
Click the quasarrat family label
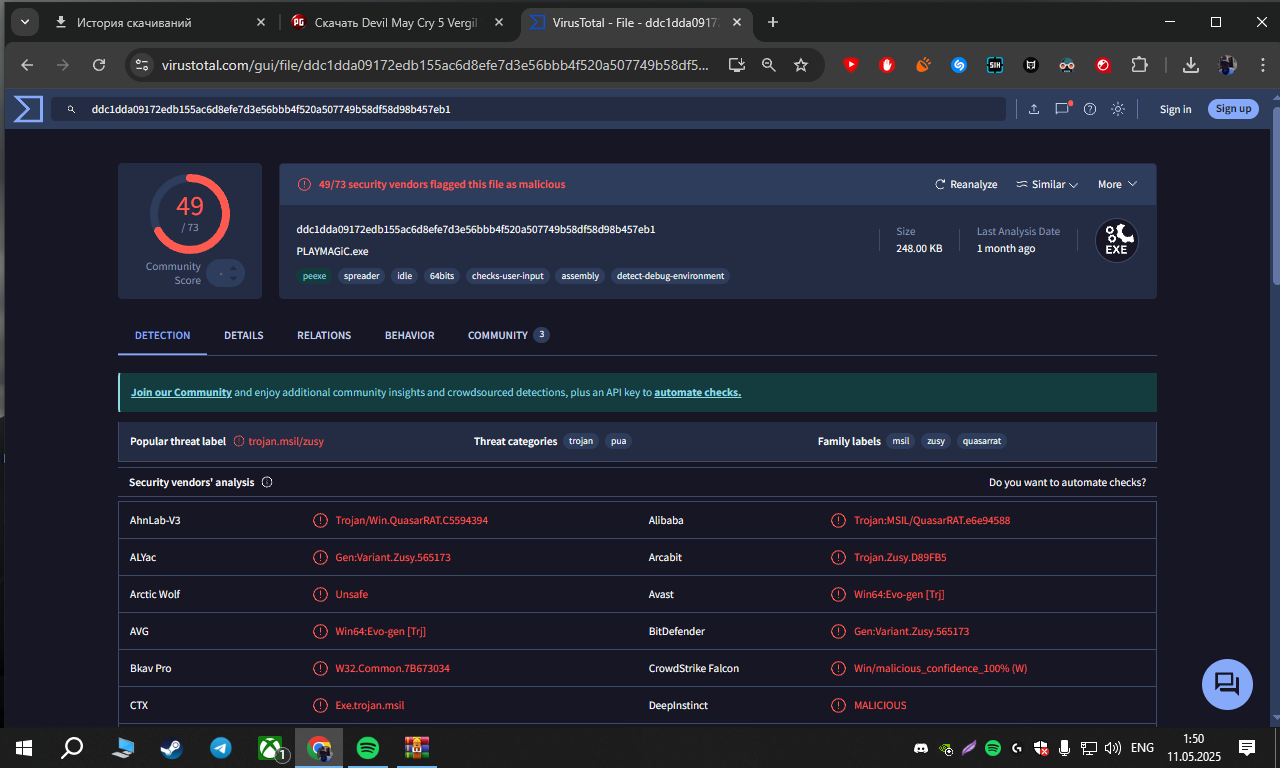click(981, 441)
